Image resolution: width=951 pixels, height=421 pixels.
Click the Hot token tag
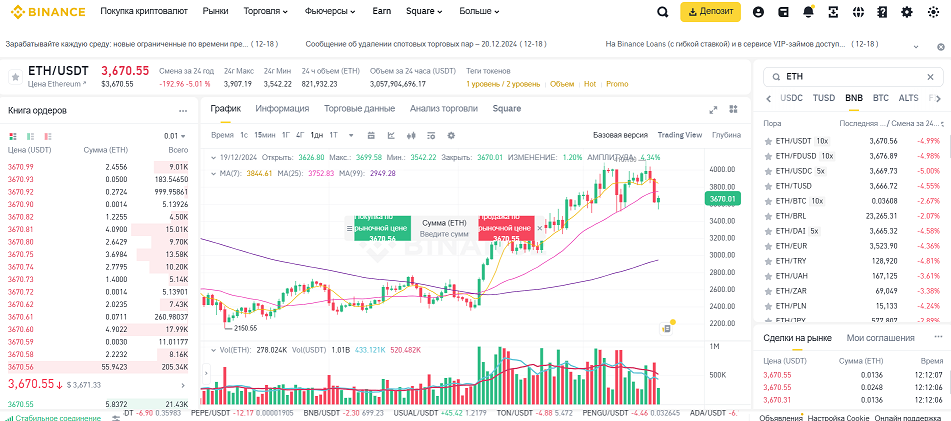pos(590,84)
